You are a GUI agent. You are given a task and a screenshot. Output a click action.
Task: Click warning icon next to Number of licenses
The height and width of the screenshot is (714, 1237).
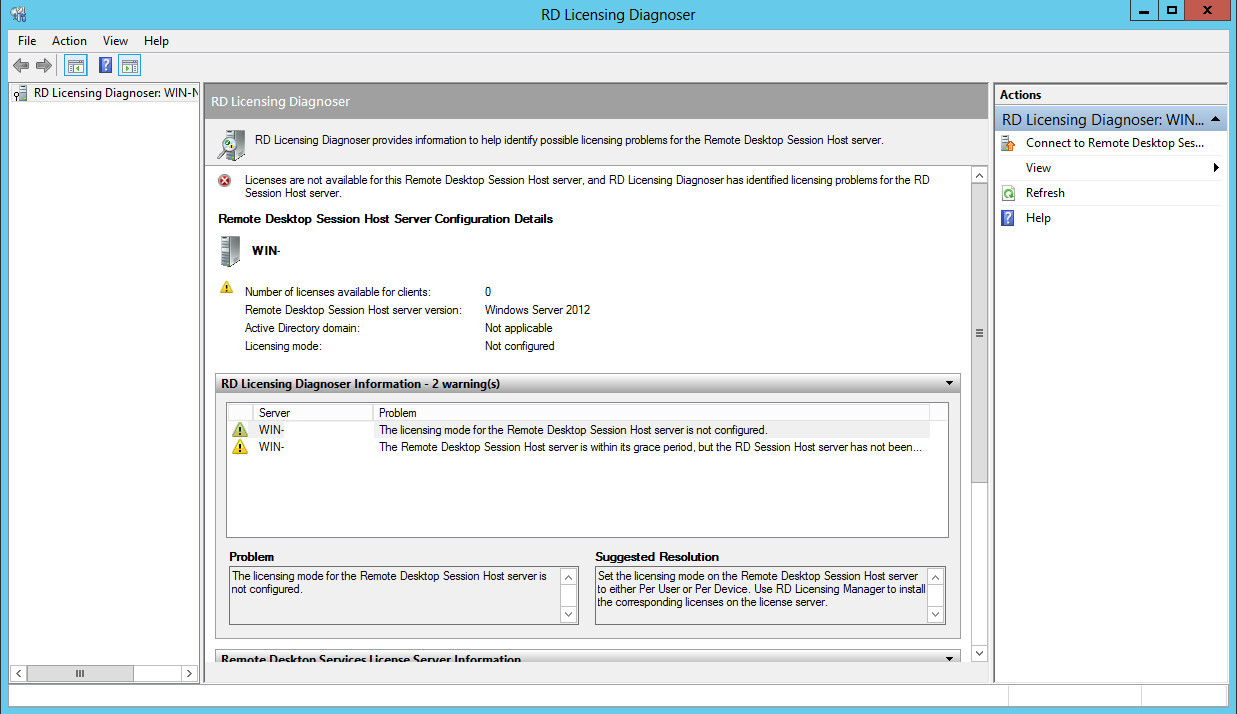coord(226,288)
